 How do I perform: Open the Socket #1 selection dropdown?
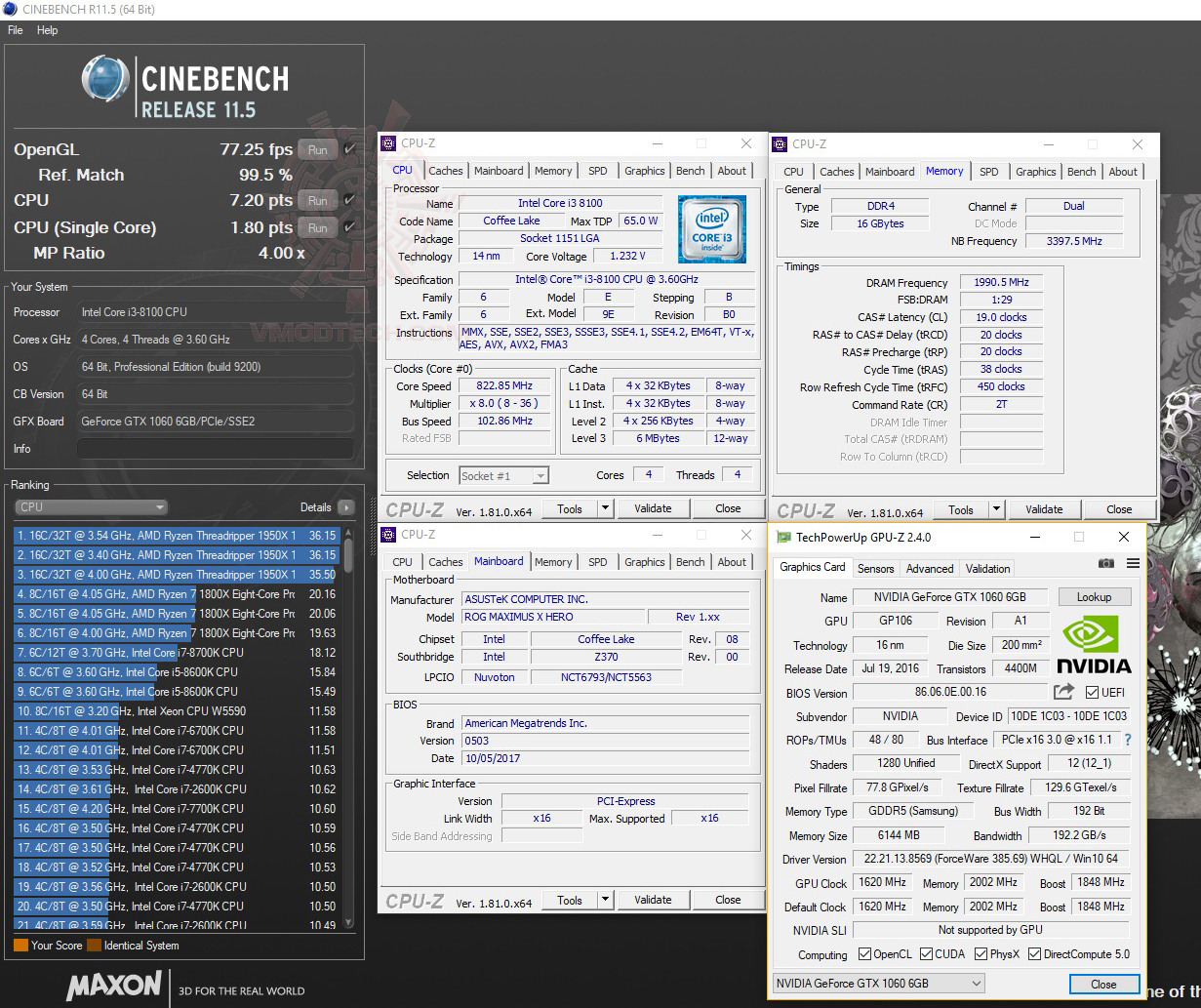pos(503,475)
